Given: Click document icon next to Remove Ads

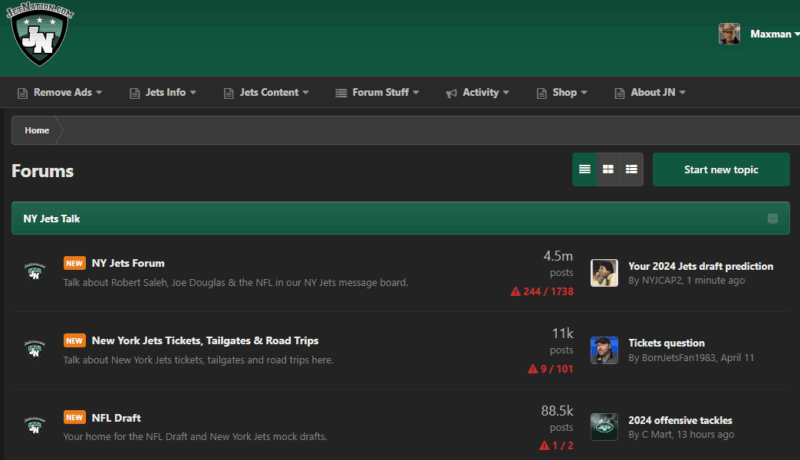Looking at the screenshot, I should [x=22, y=93].
